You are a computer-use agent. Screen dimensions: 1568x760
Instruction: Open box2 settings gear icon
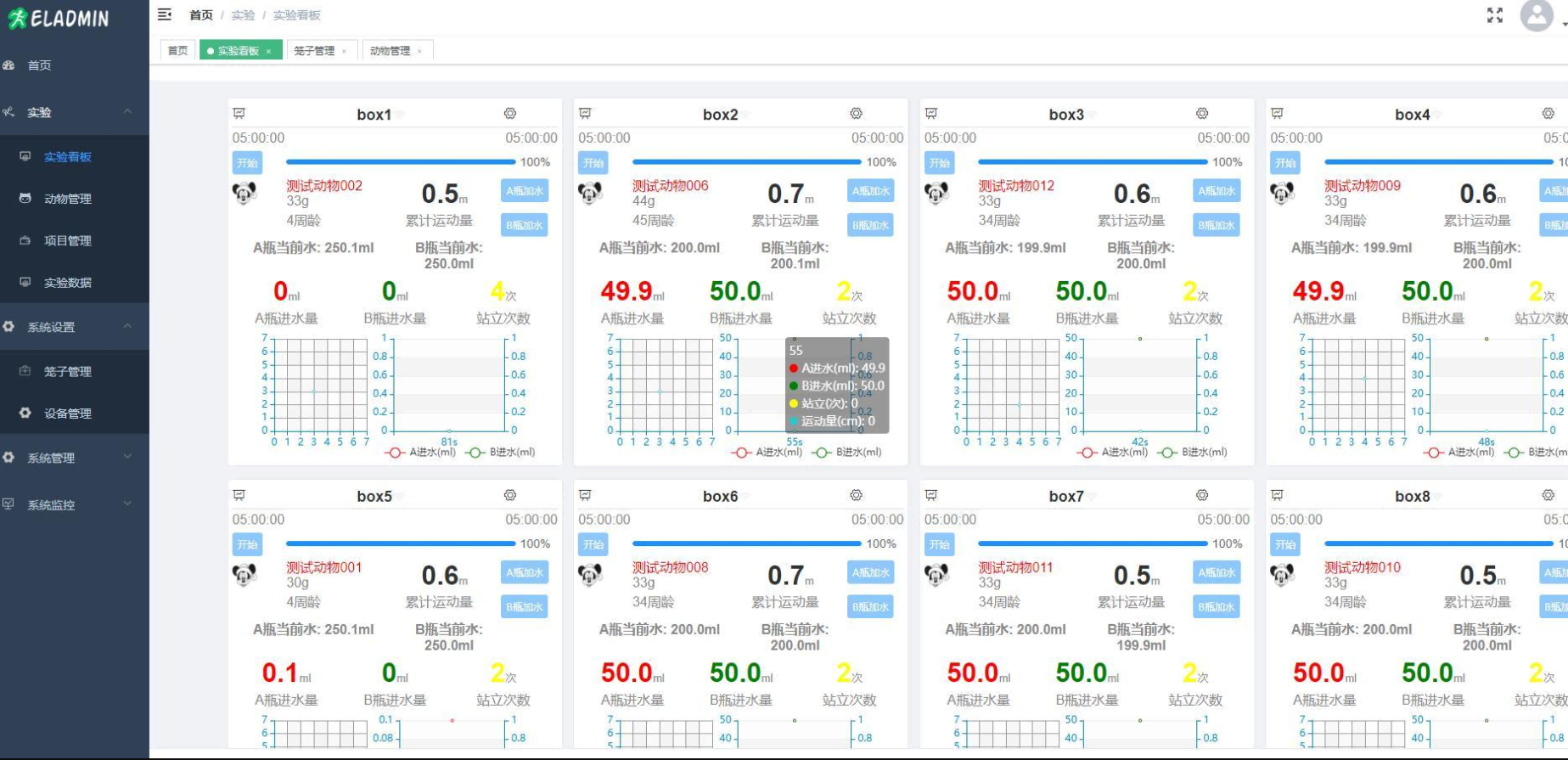click(856, 113)
